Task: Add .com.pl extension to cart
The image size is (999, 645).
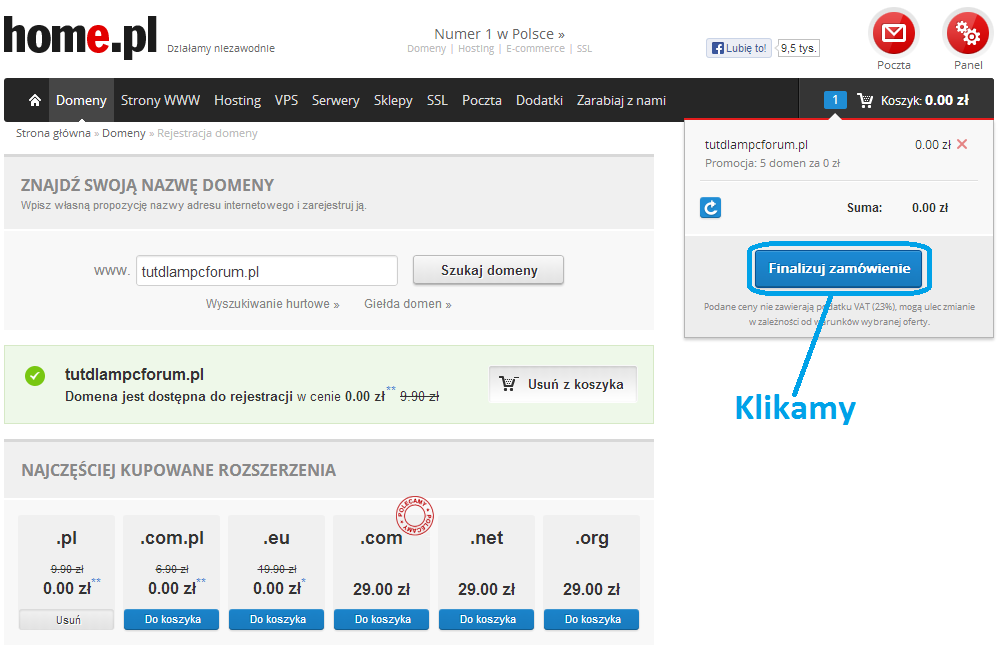Action: (172, 620)
